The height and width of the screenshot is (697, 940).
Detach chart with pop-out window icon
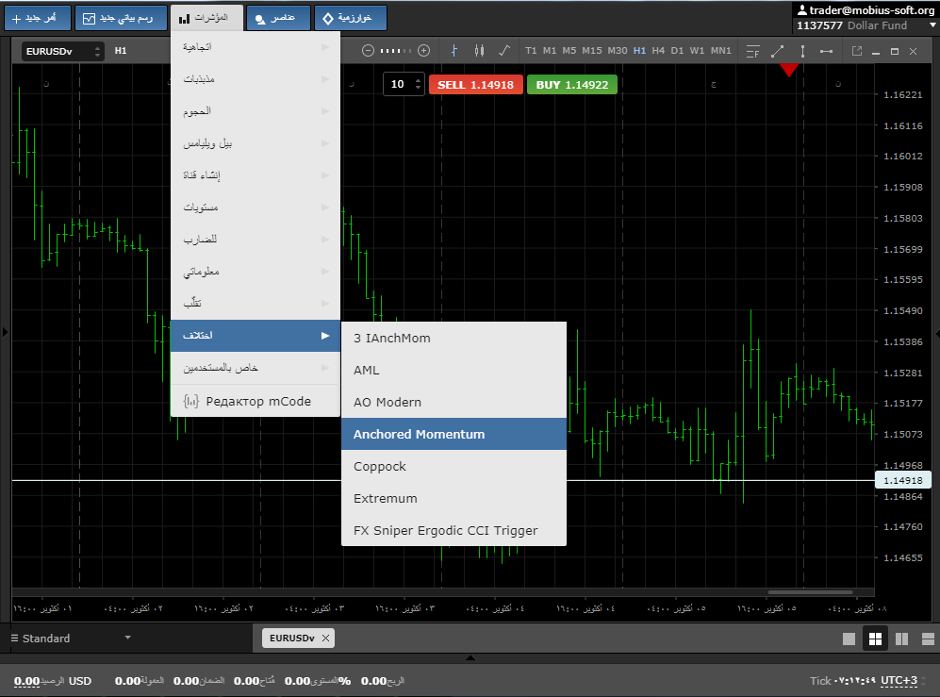coord(857,51)
